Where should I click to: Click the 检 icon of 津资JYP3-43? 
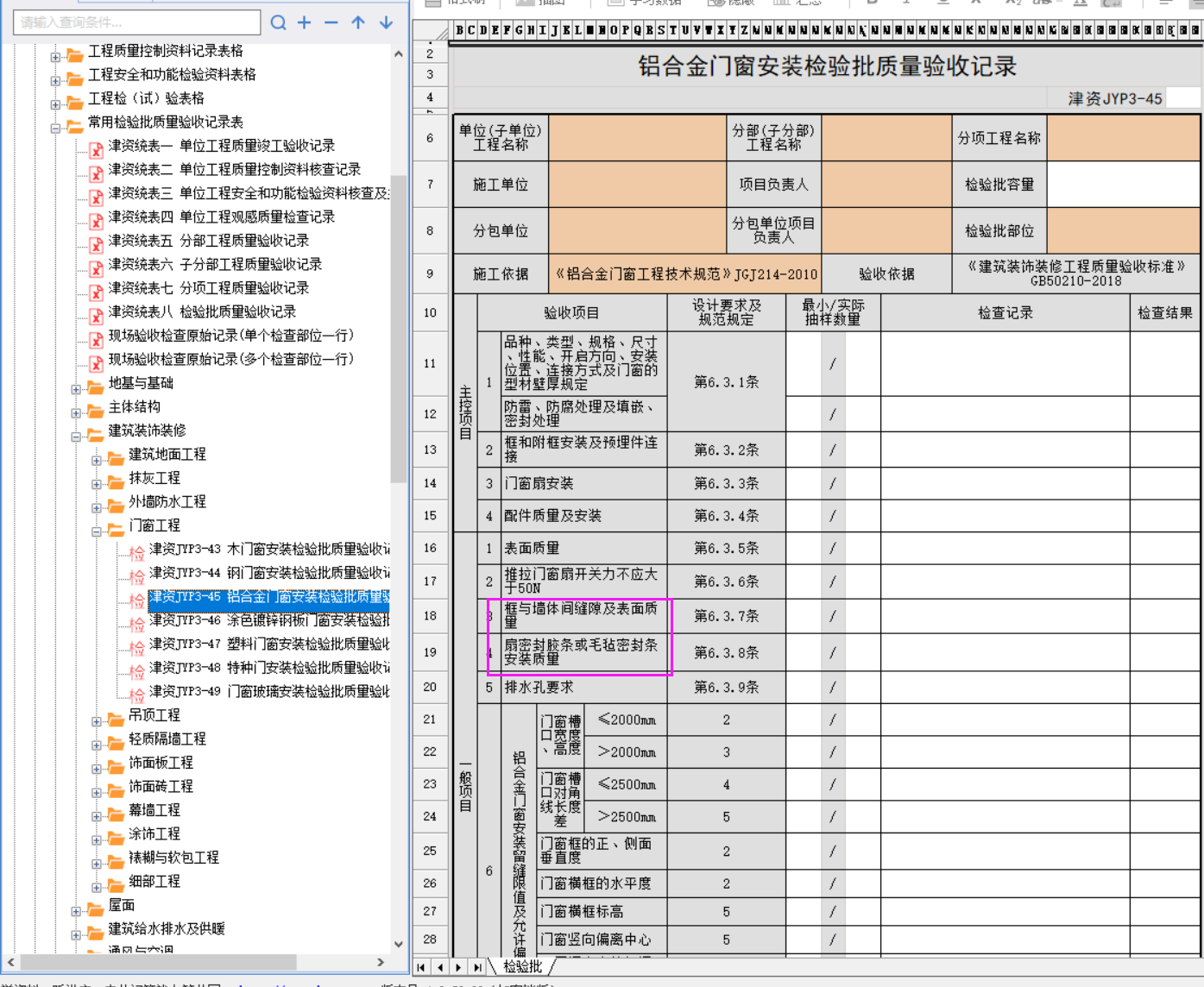tap(137, 552)
